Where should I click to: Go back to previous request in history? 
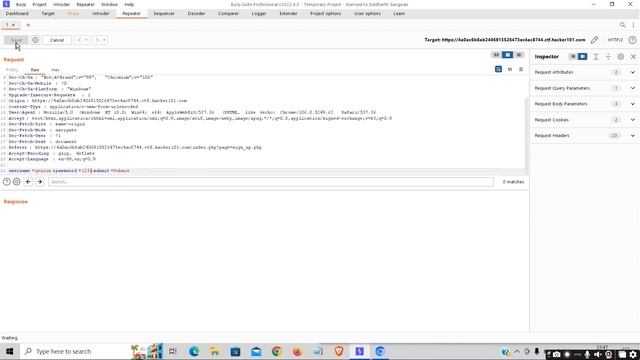[79, 40]
